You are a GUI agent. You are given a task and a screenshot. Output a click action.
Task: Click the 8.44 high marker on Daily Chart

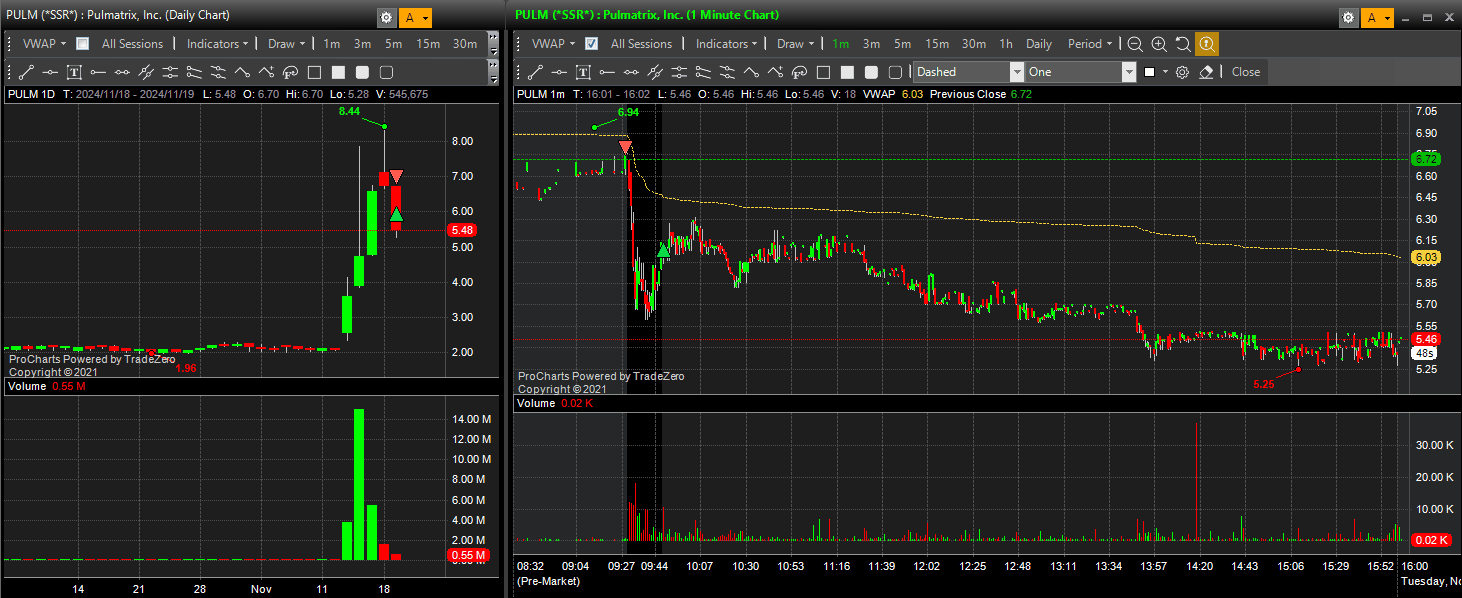(350, 112)
